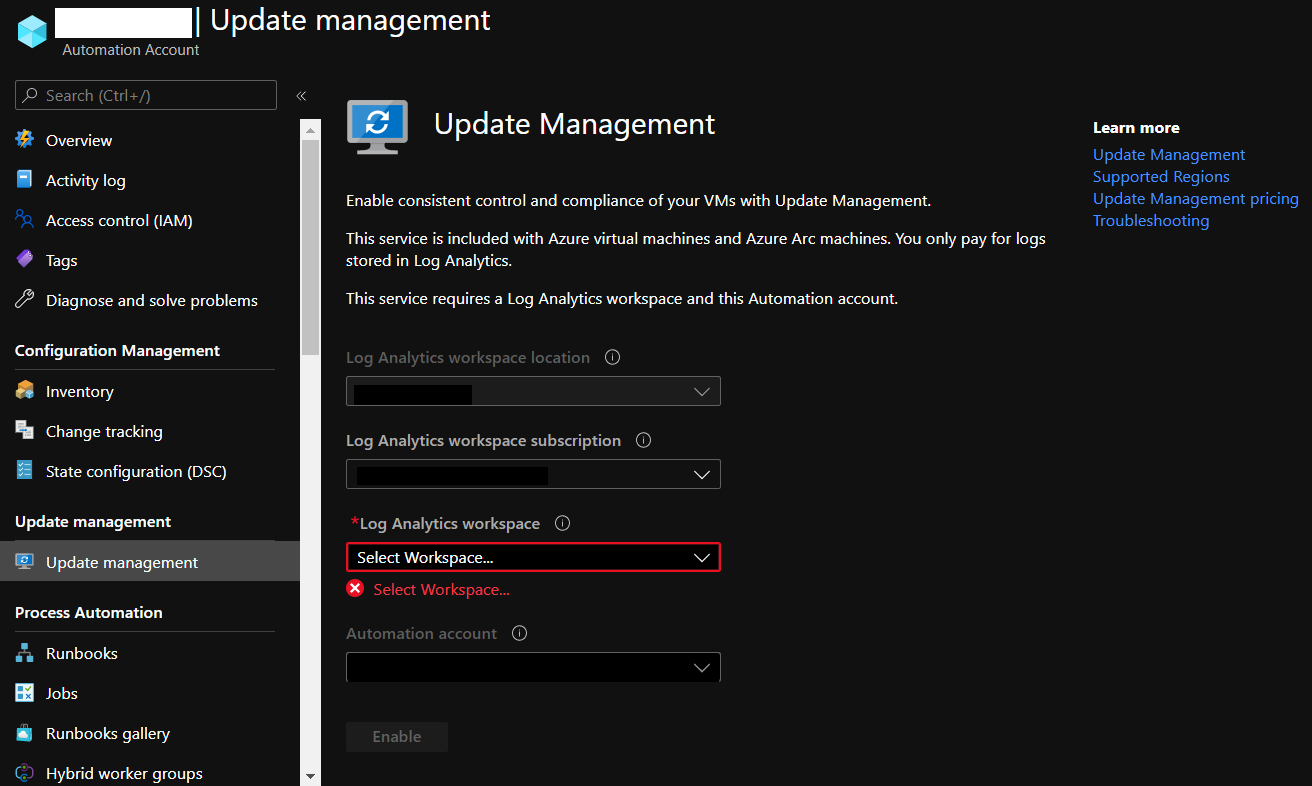Image resolution: width=1312 pixels, height=786 pixels.
Task: Click info icon beside Automation account label
Action: pos(519,633)
